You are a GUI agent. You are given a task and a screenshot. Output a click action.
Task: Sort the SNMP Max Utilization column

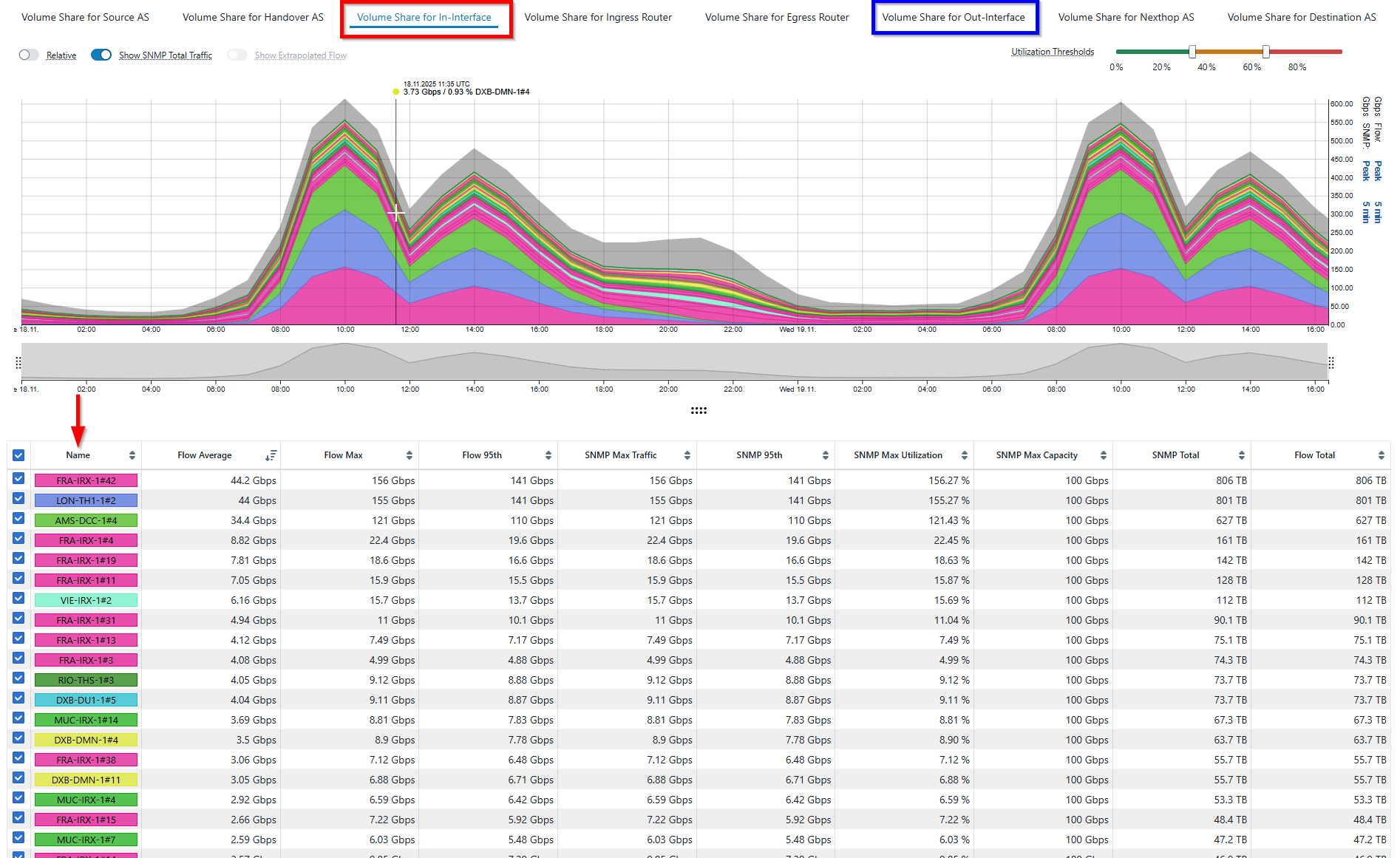963,454
